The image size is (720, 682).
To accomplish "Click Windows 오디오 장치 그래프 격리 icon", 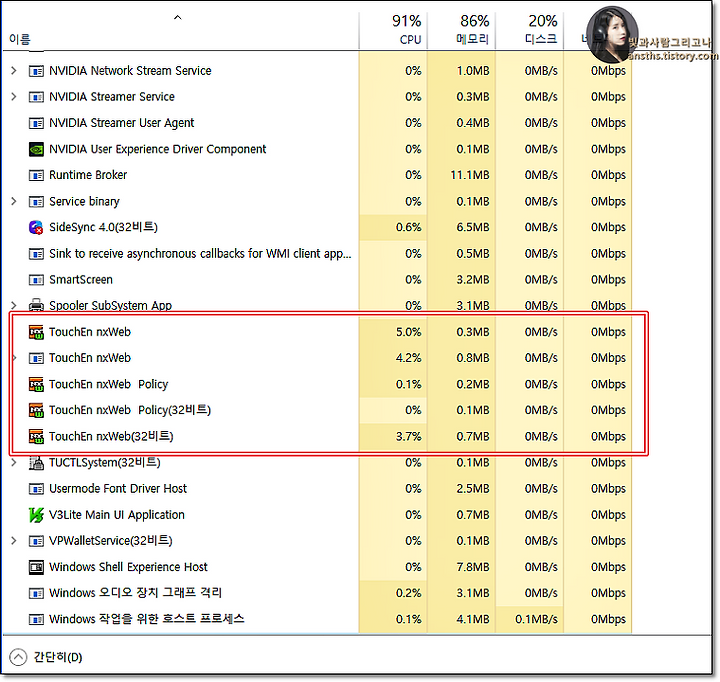I will (x=36, y=593).
